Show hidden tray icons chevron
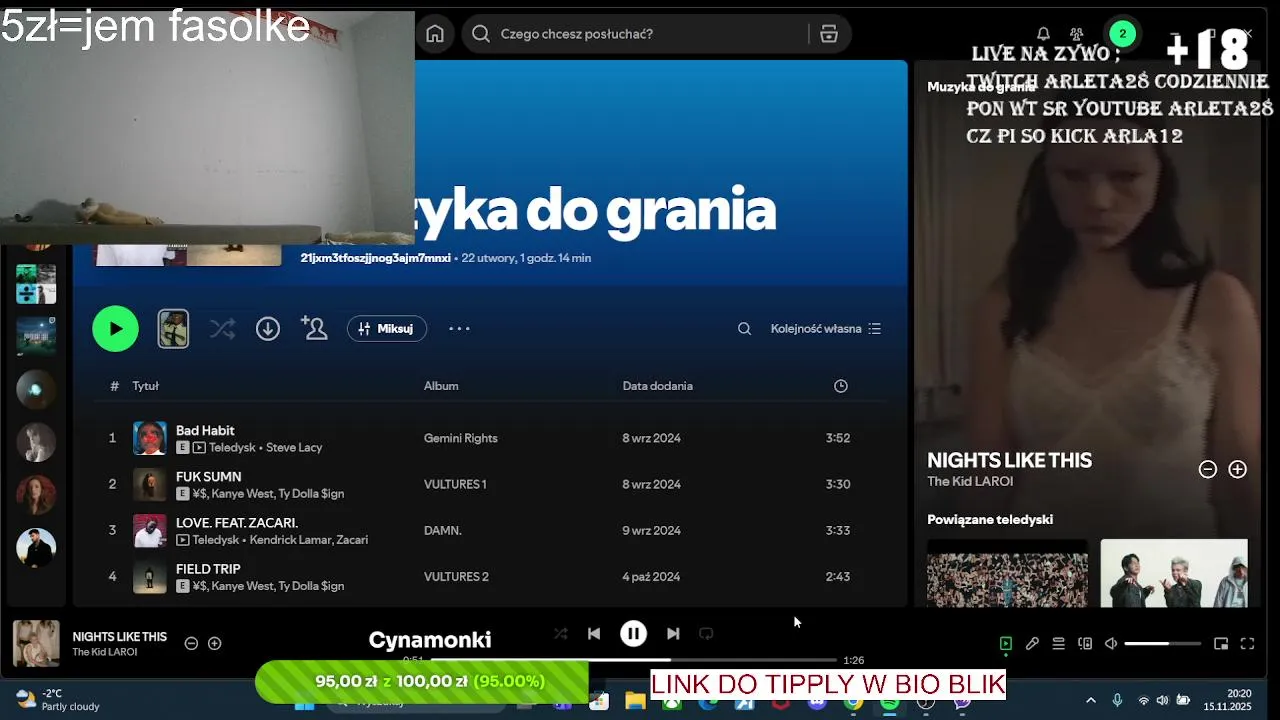The image size is (1280, 720). pyautogui.click(x=1091, y=700)
